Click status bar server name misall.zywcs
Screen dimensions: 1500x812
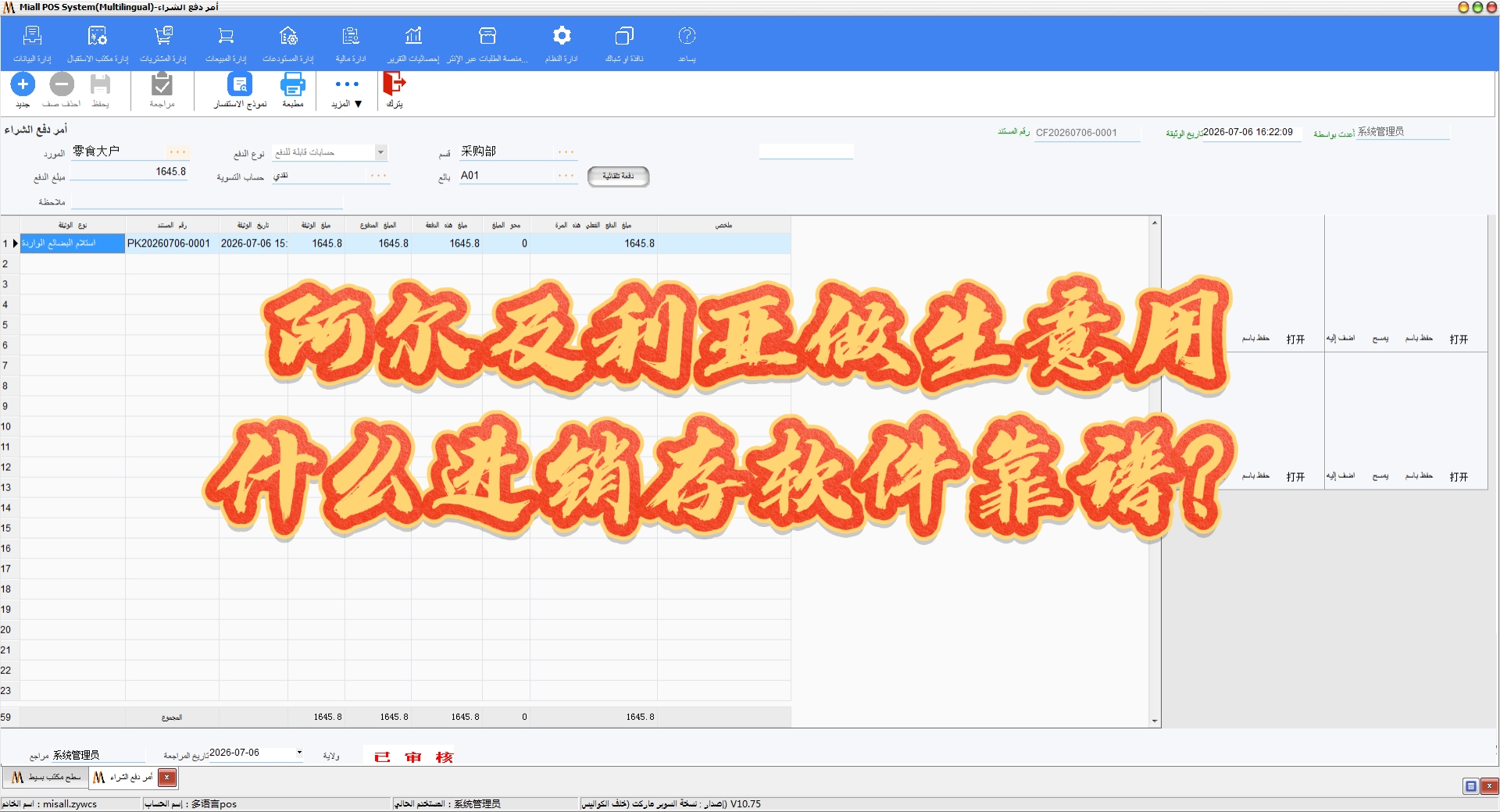[x=49, y=804]
